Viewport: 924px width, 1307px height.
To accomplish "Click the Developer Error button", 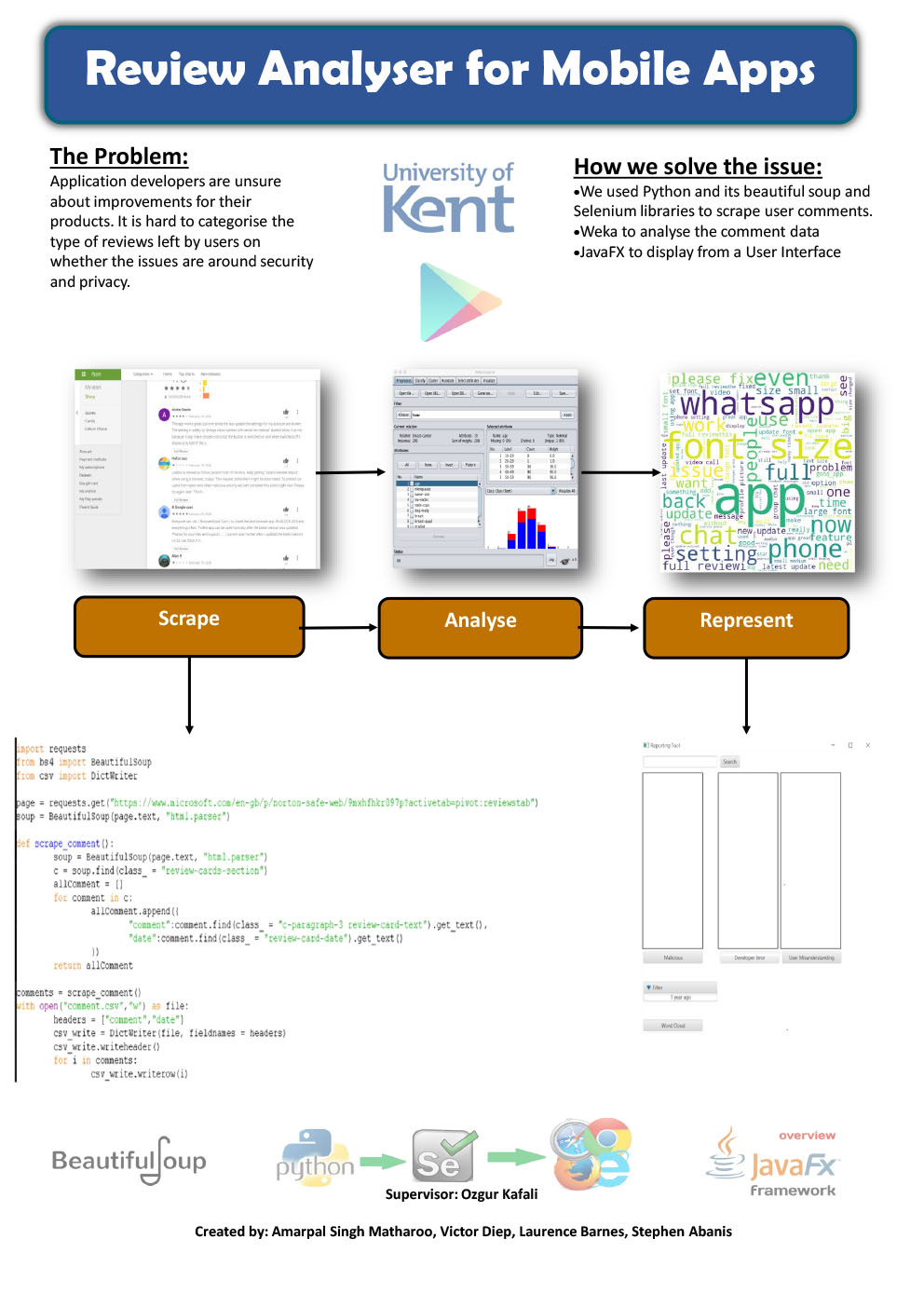I will point(749,958).
